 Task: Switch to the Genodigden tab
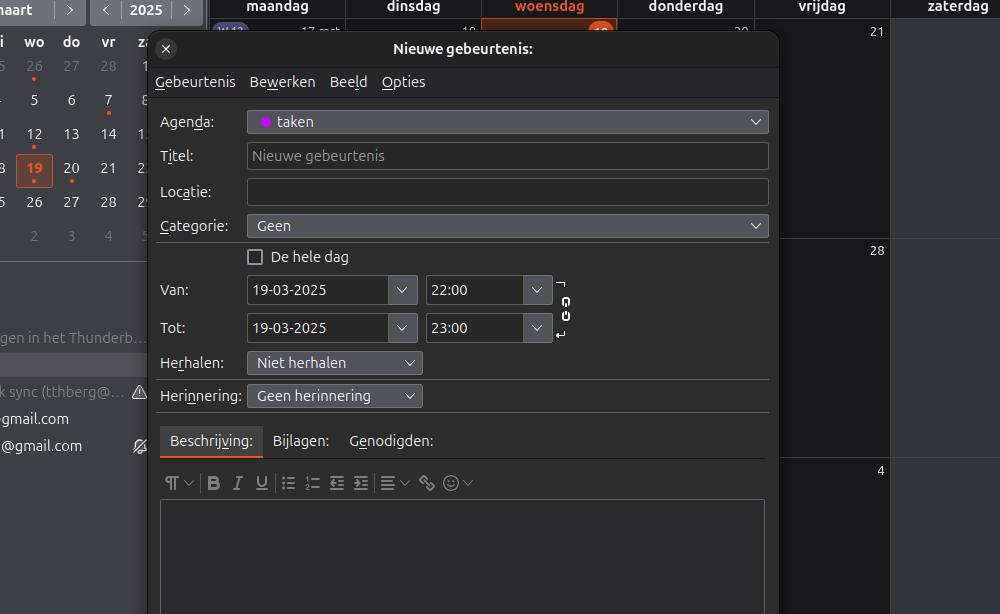pos(391,441)
